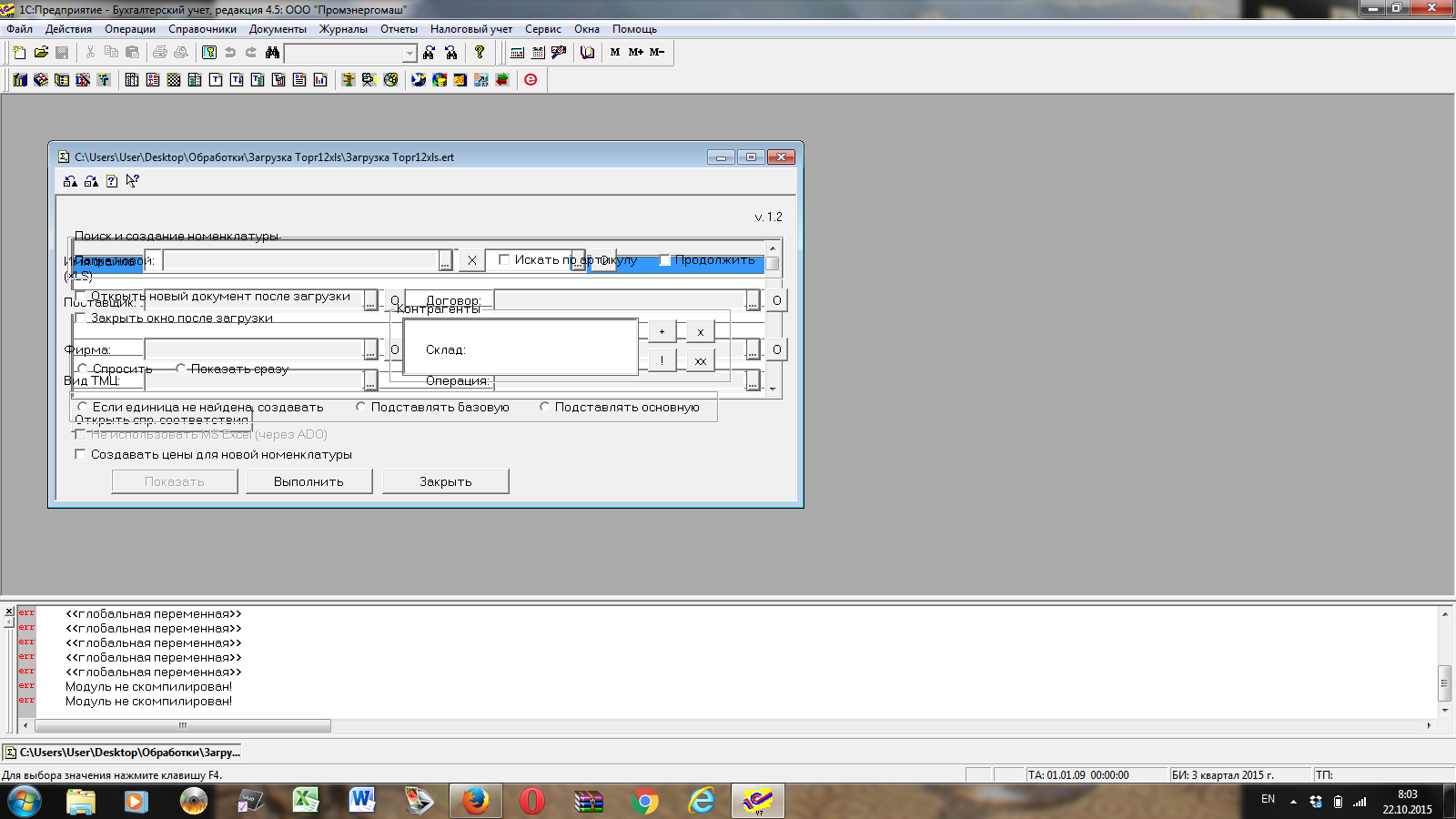Click the X clear button after file field
This screenshot has width=1456, height=819.
click(471, 260)
